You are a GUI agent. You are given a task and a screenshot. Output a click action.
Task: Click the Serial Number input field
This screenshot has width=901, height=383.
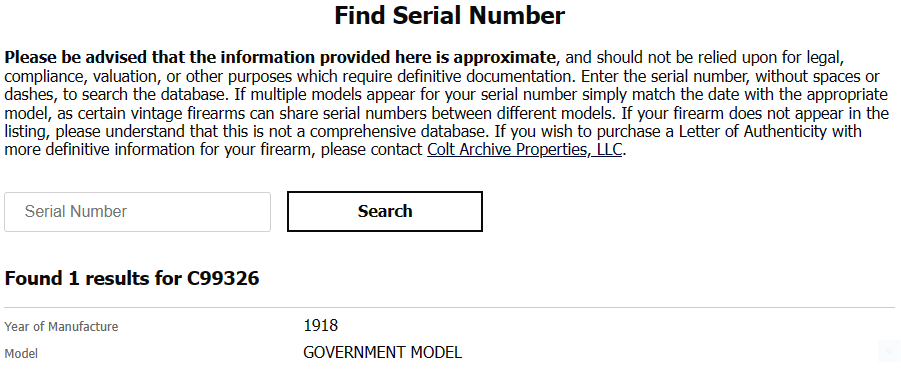tap(137, 212)
